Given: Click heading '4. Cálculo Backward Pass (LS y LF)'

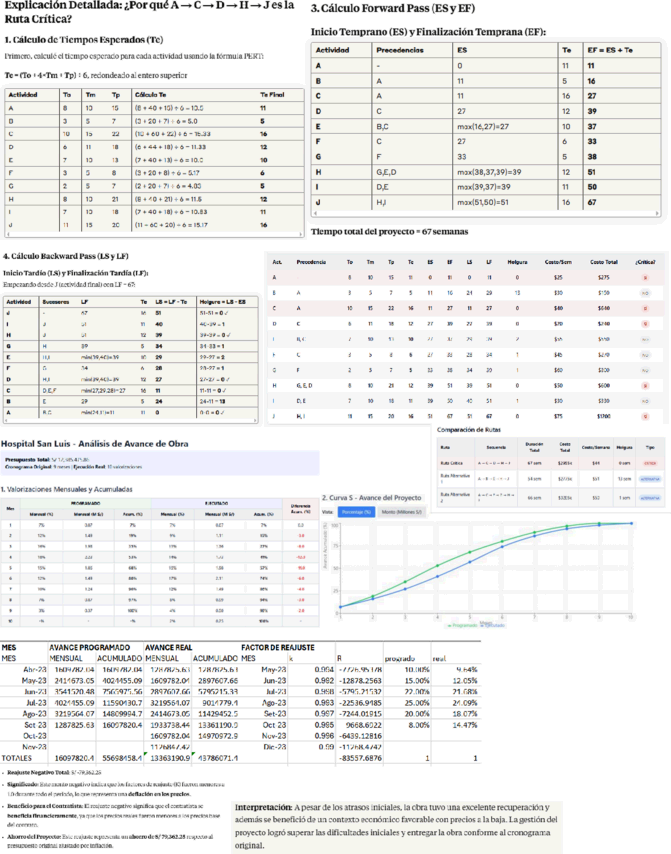Looking at the screenshot, I should tap(66, 256).
